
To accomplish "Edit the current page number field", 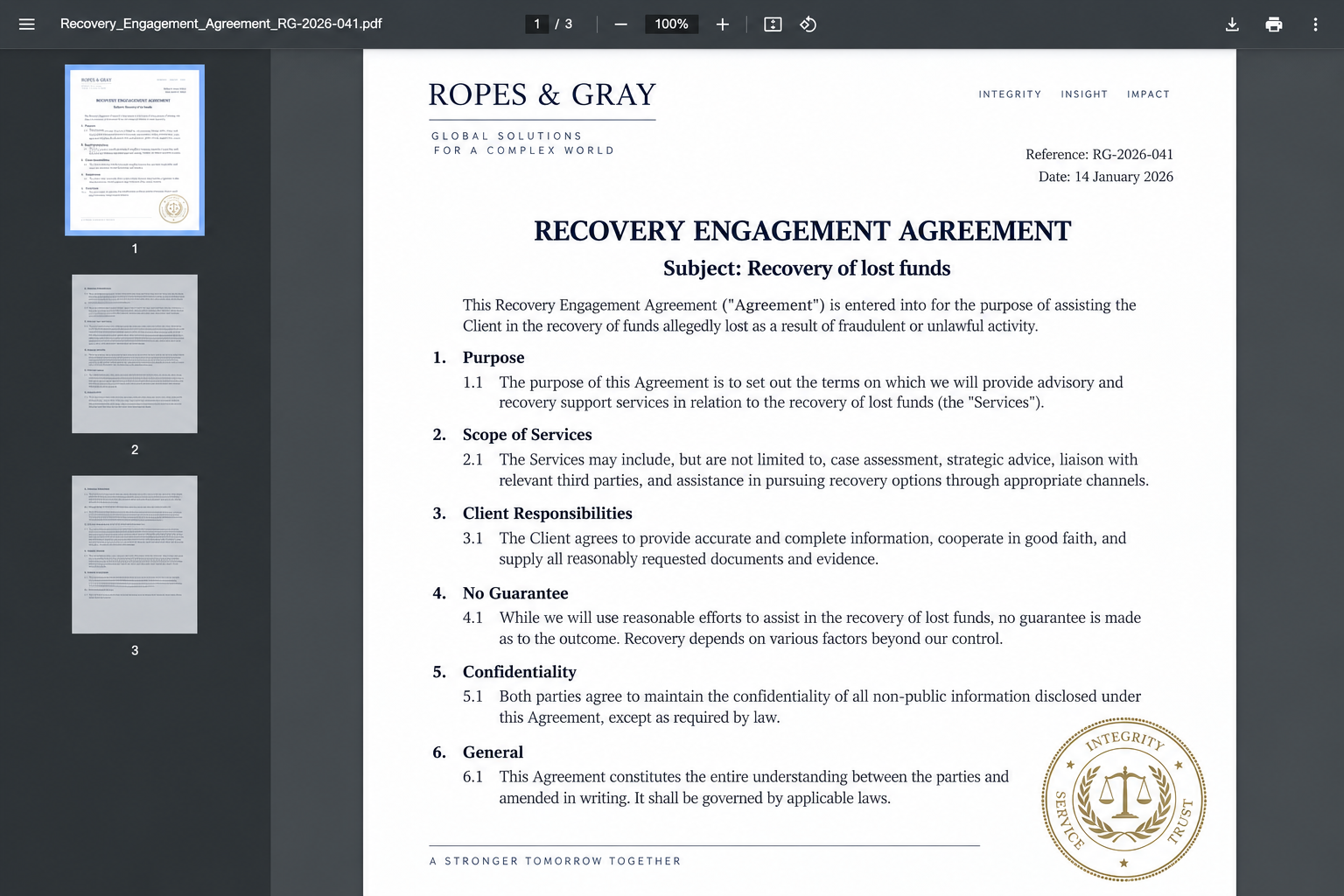I will point(536,24).
